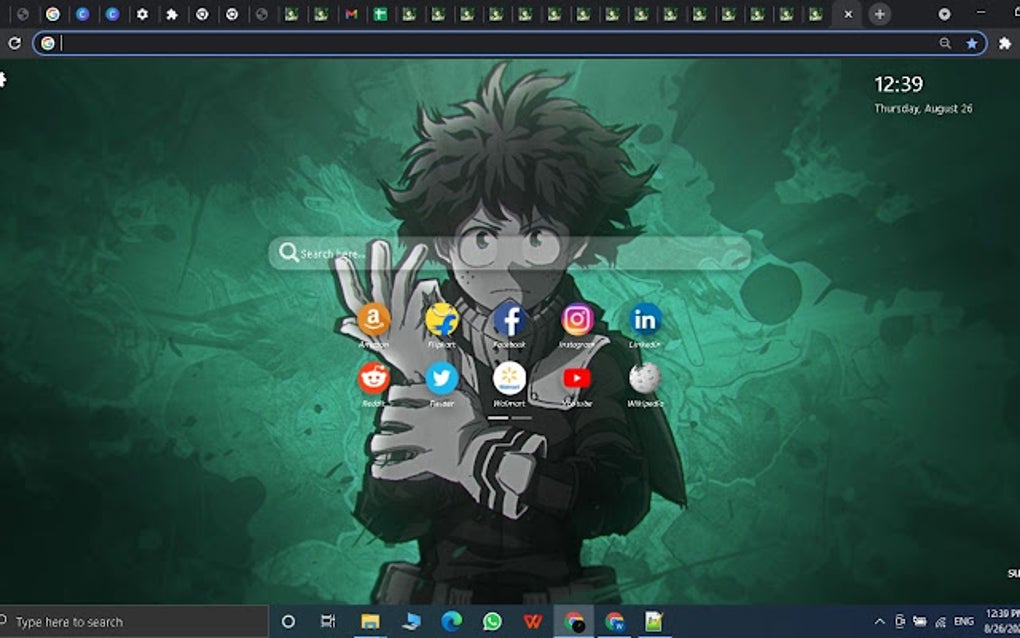The width and height of the screenshot is (1020, 638).
Task: Click the reload page button
Action: (14, 43)
